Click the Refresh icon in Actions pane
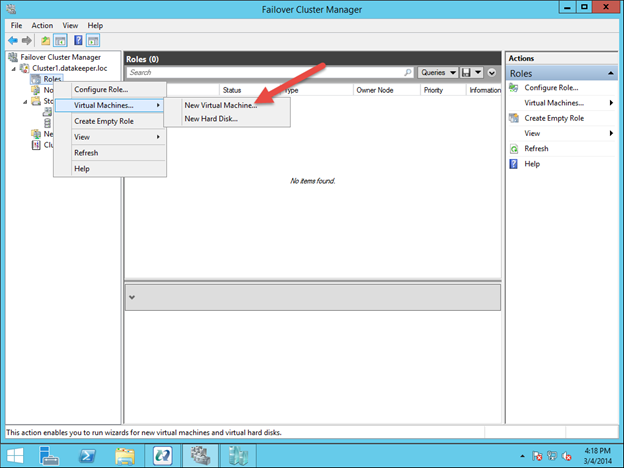624x468 pixels. coord(514,148)
